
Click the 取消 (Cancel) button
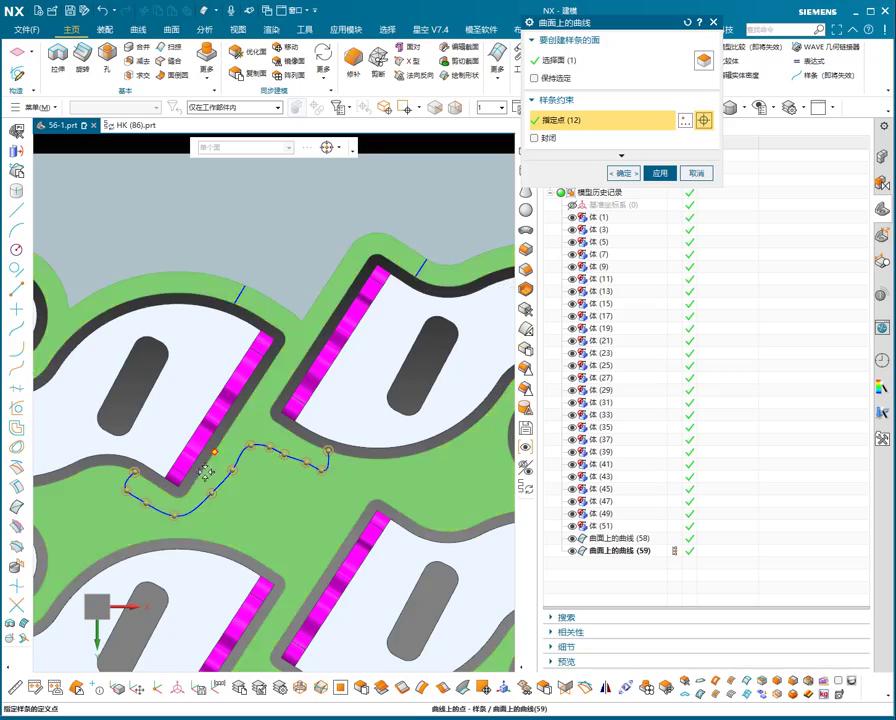click(696, 173)
